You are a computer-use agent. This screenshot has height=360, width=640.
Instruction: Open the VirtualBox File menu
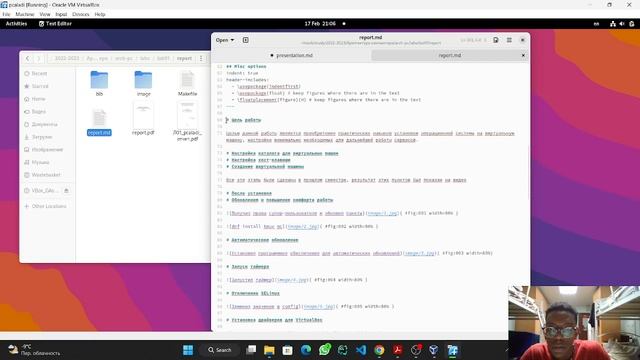[x=6, y=14]
